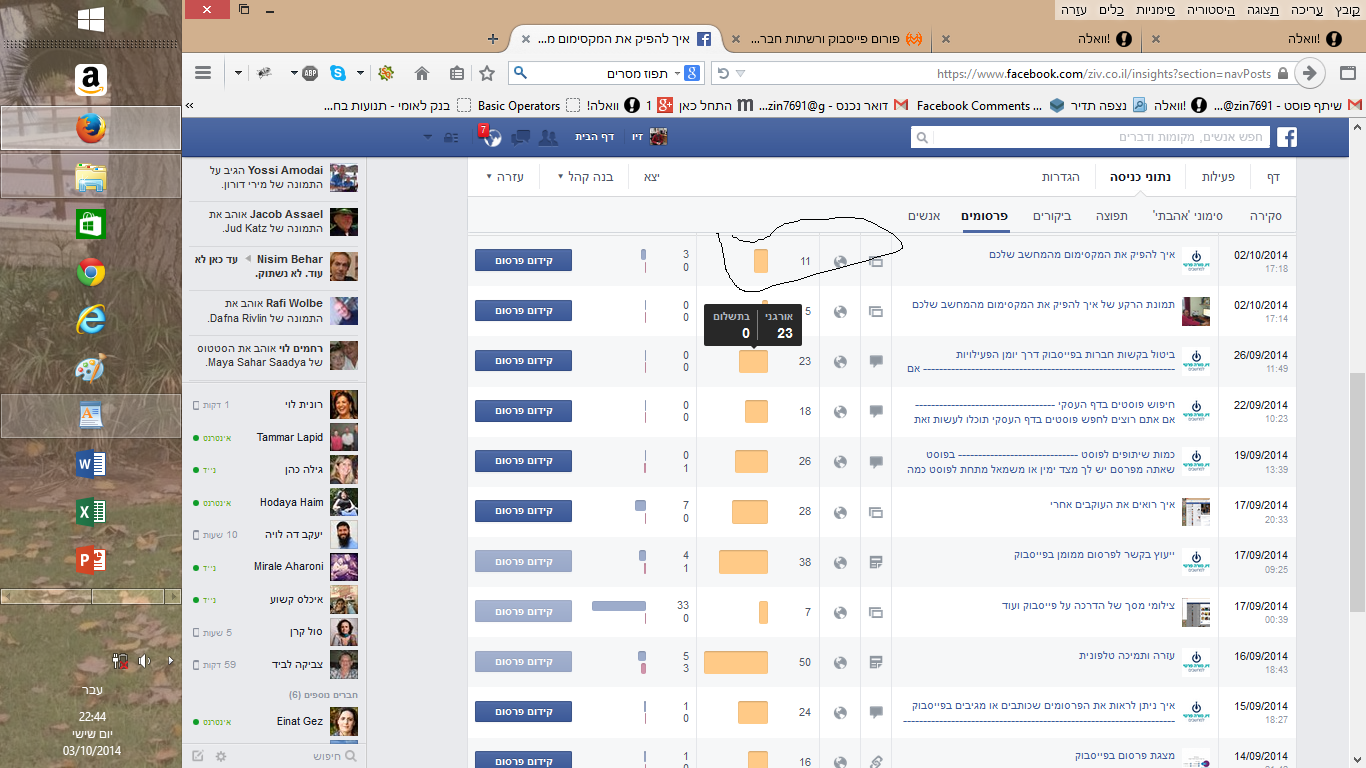Open Facebook account dropdown arrow
Image resolution: width=1366 pixels, height=768 pixels.
[x=428, y=138]
